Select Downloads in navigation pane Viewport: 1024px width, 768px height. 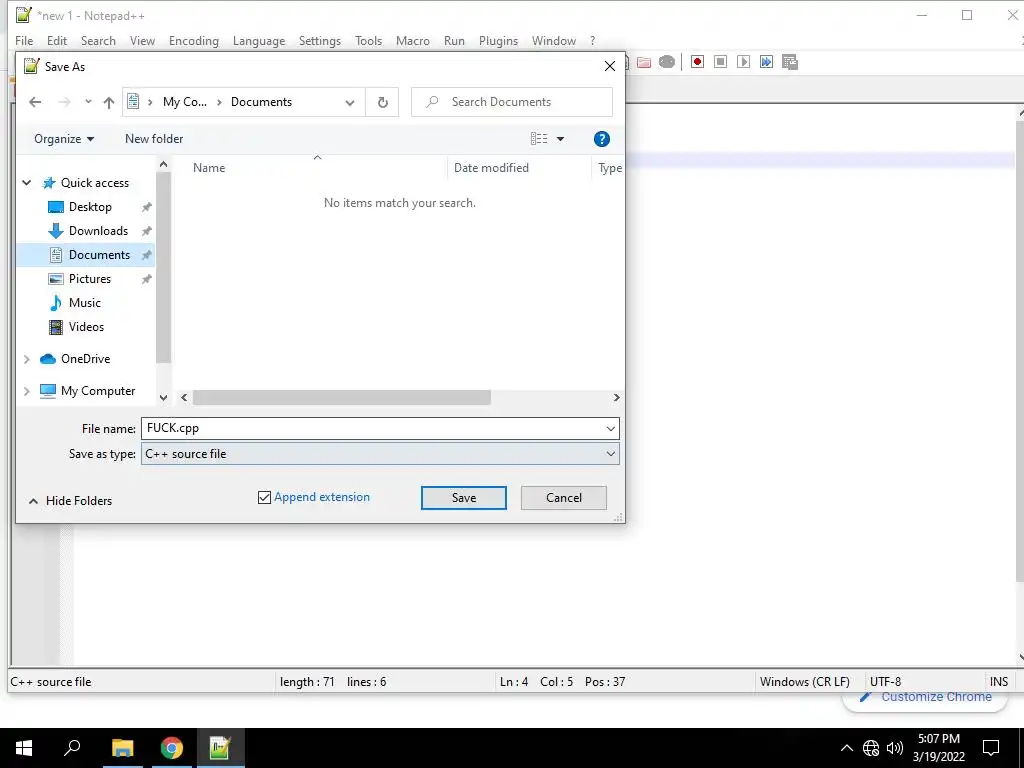[x=99, y=231]
